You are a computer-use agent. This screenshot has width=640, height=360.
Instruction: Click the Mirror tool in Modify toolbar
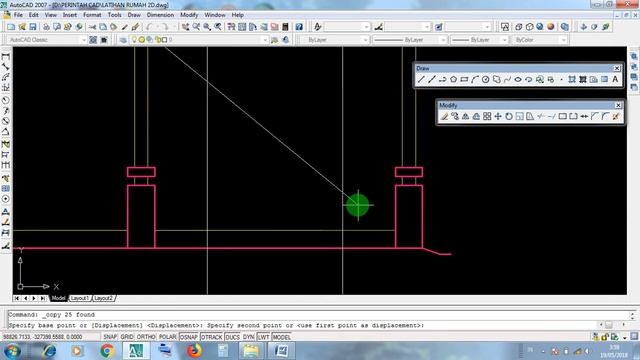click(465, 117)
